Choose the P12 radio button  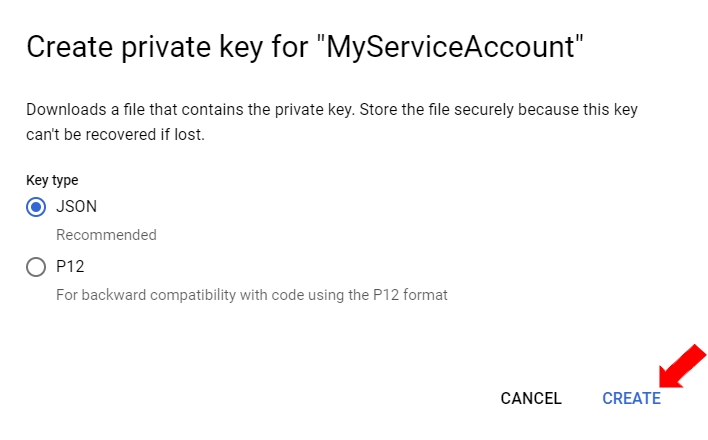36,267
